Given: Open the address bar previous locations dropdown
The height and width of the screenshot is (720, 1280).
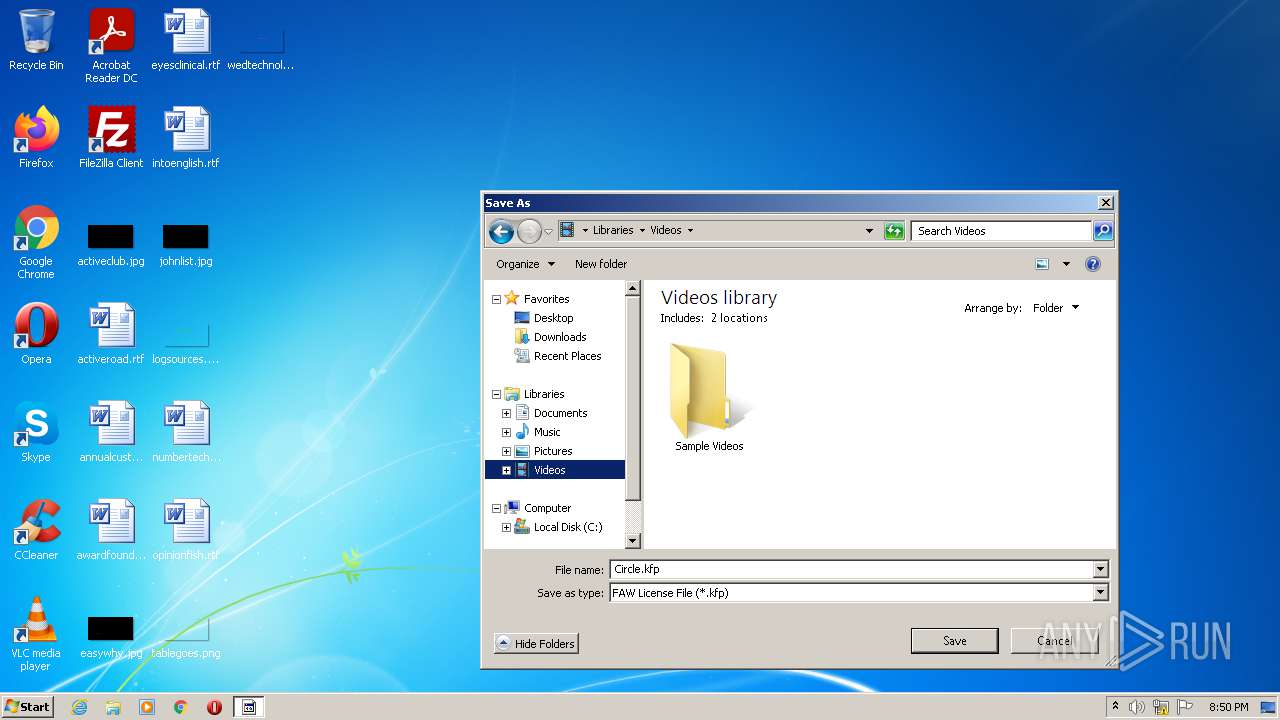Looking at the screenshot, I should click(869, 231).
